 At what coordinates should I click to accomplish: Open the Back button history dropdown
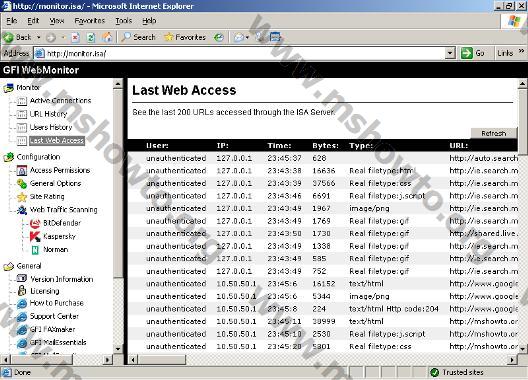point(38,37)
